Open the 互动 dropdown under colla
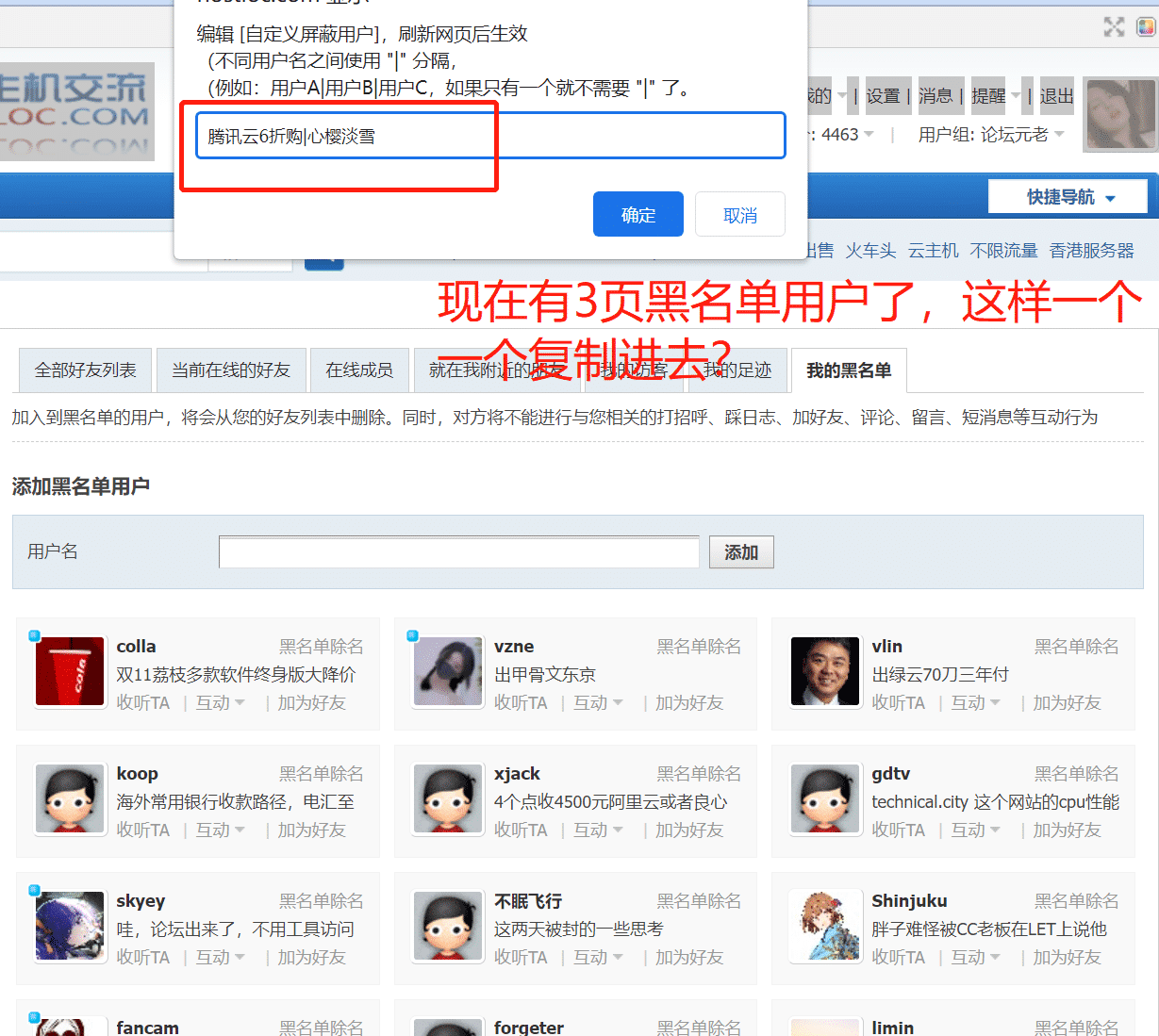 click(x=220, y=703)
